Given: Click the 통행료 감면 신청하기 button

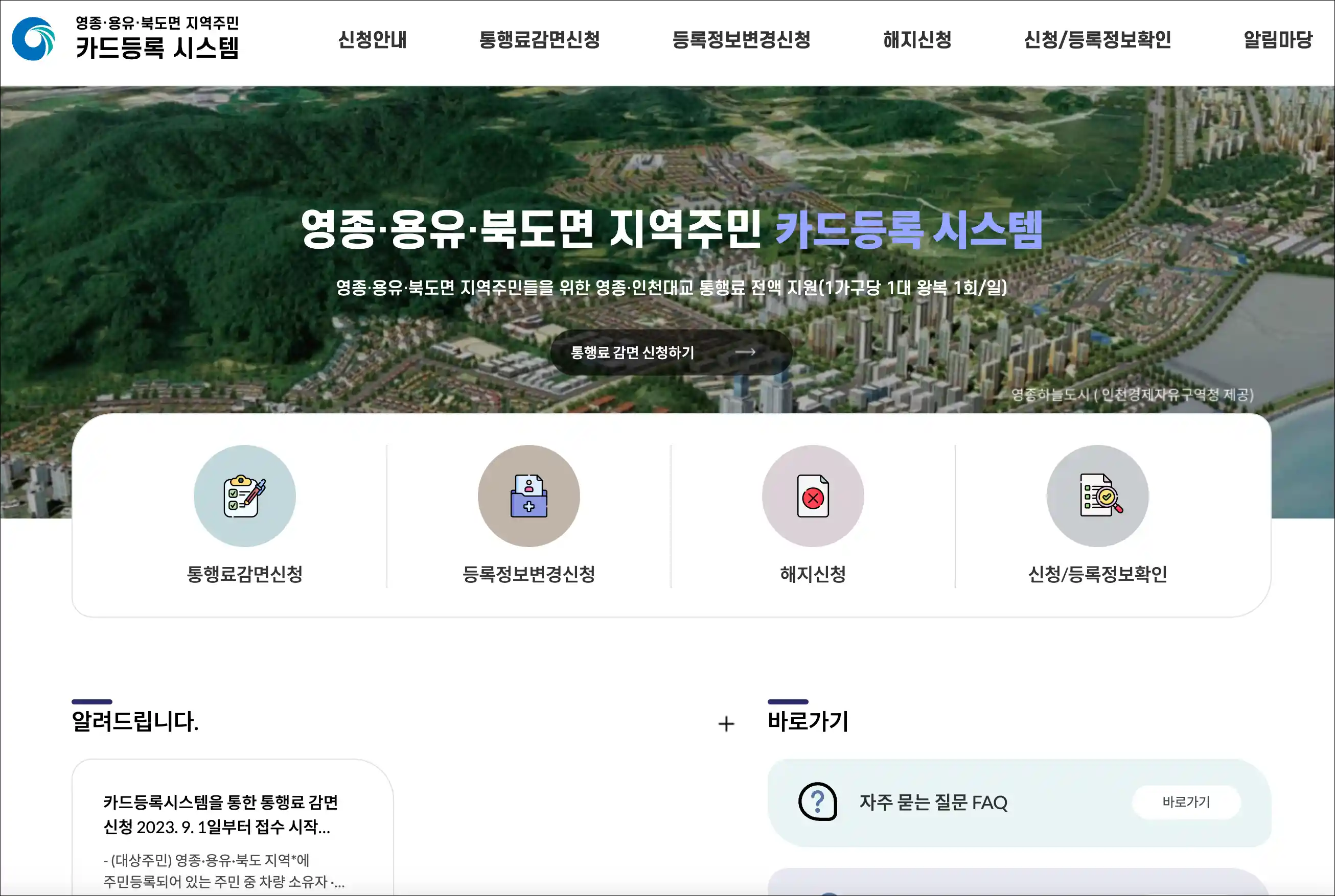Looking at the screenshot, I should coord(671,352).
